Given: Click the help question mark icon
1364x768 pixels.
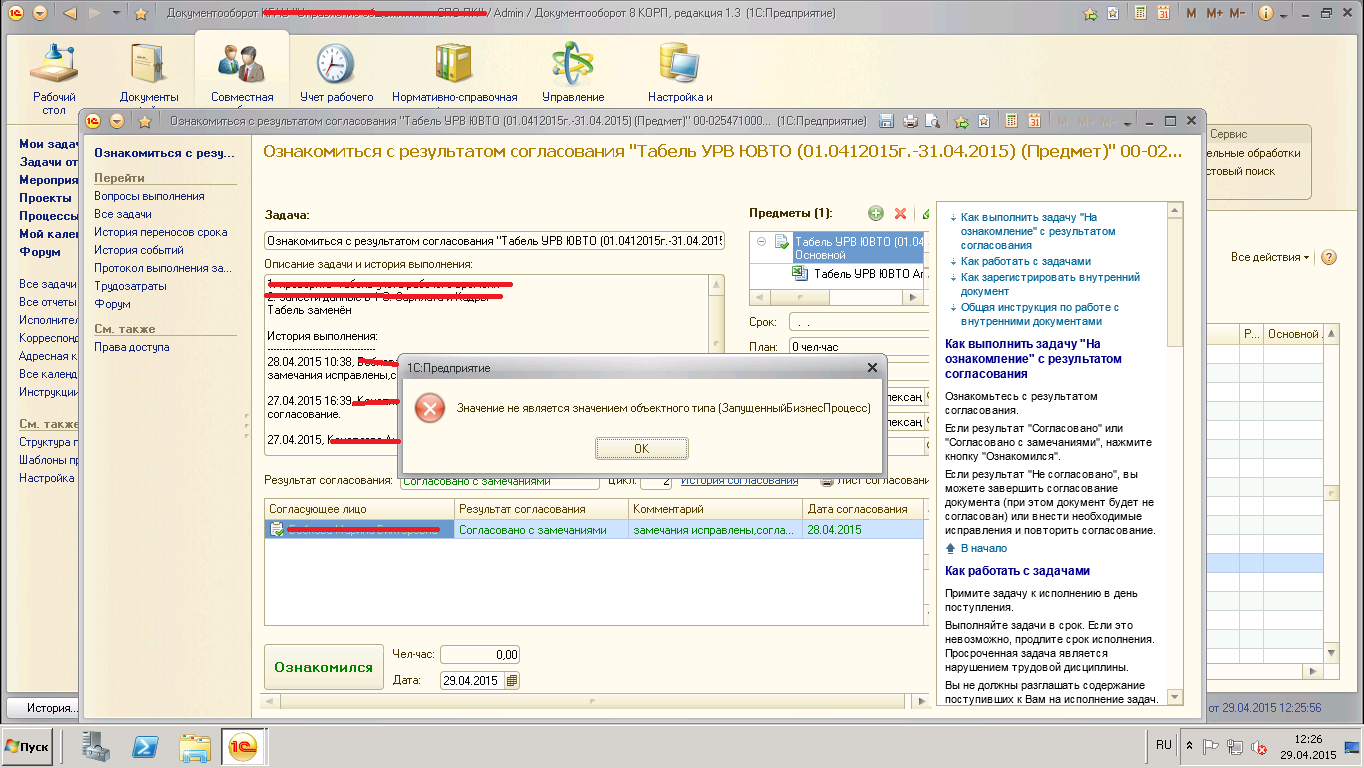Looking at the screenshot, I should tap(1329, 257).
